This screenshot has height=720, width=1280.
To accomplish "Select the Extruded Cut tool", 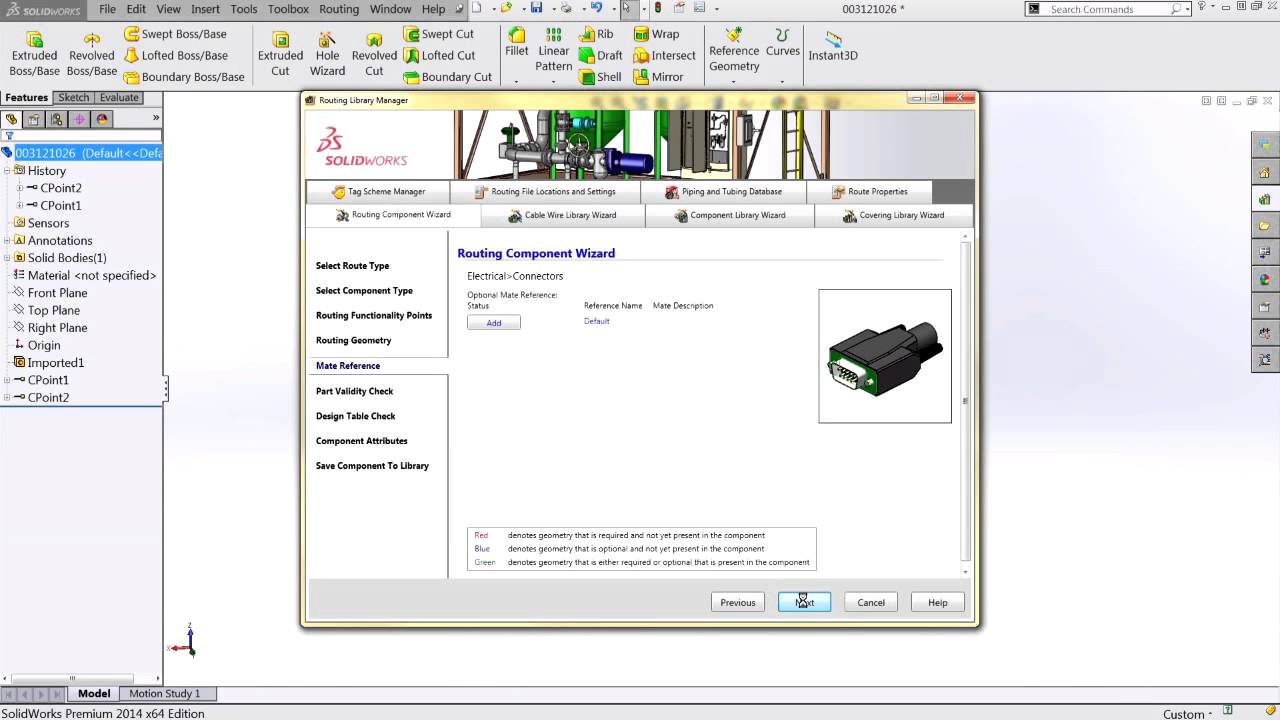I will pyautogui.click(x=280, y=54).
